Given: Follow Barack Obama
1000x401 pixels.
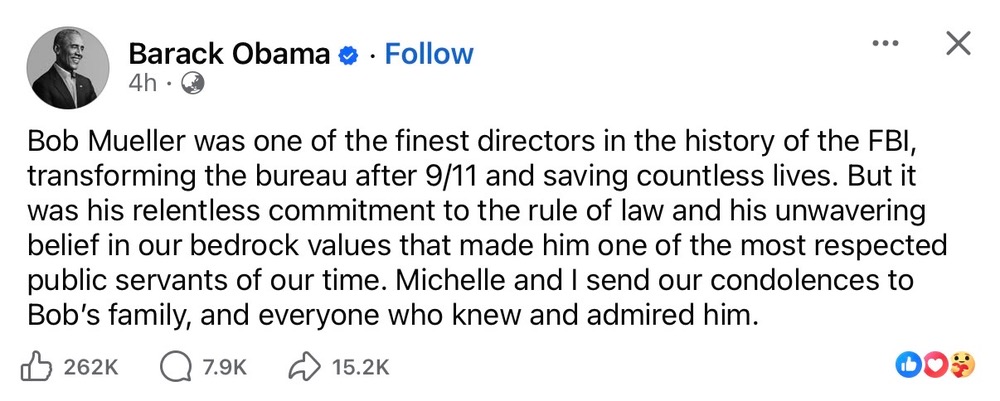Looking at the screenshot, I should (x=429, y=54).
